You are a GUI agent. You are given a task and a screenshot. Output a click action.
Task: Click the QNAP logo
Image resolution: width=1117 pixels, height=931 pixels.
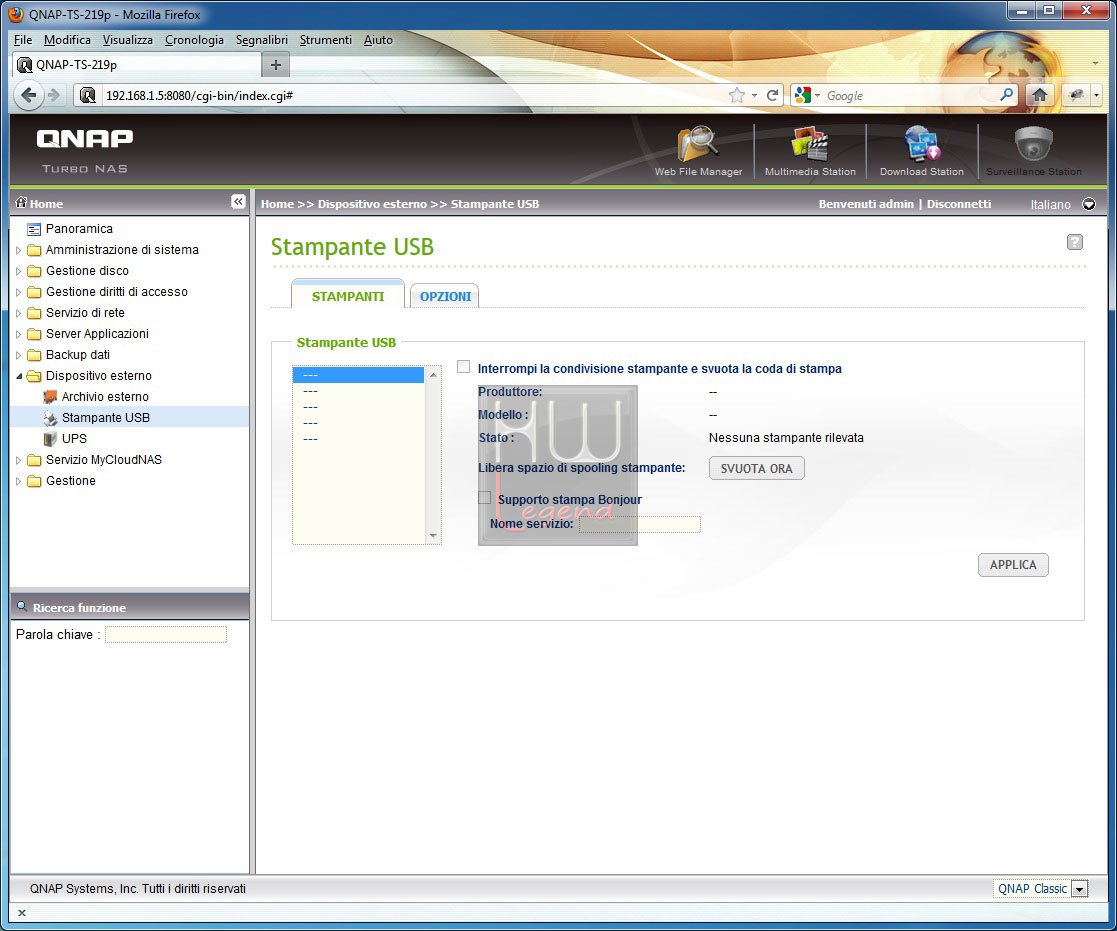[85, 139]
